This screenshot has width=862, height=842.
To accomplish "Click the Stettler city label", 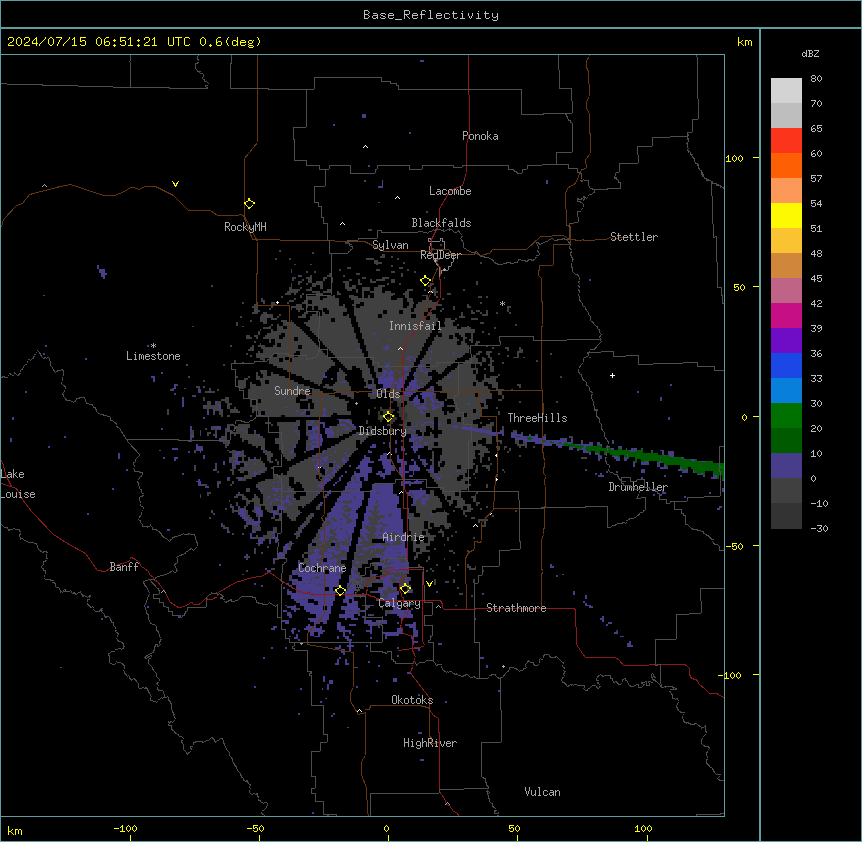I will pyautogui.click(x=634, y=237).
